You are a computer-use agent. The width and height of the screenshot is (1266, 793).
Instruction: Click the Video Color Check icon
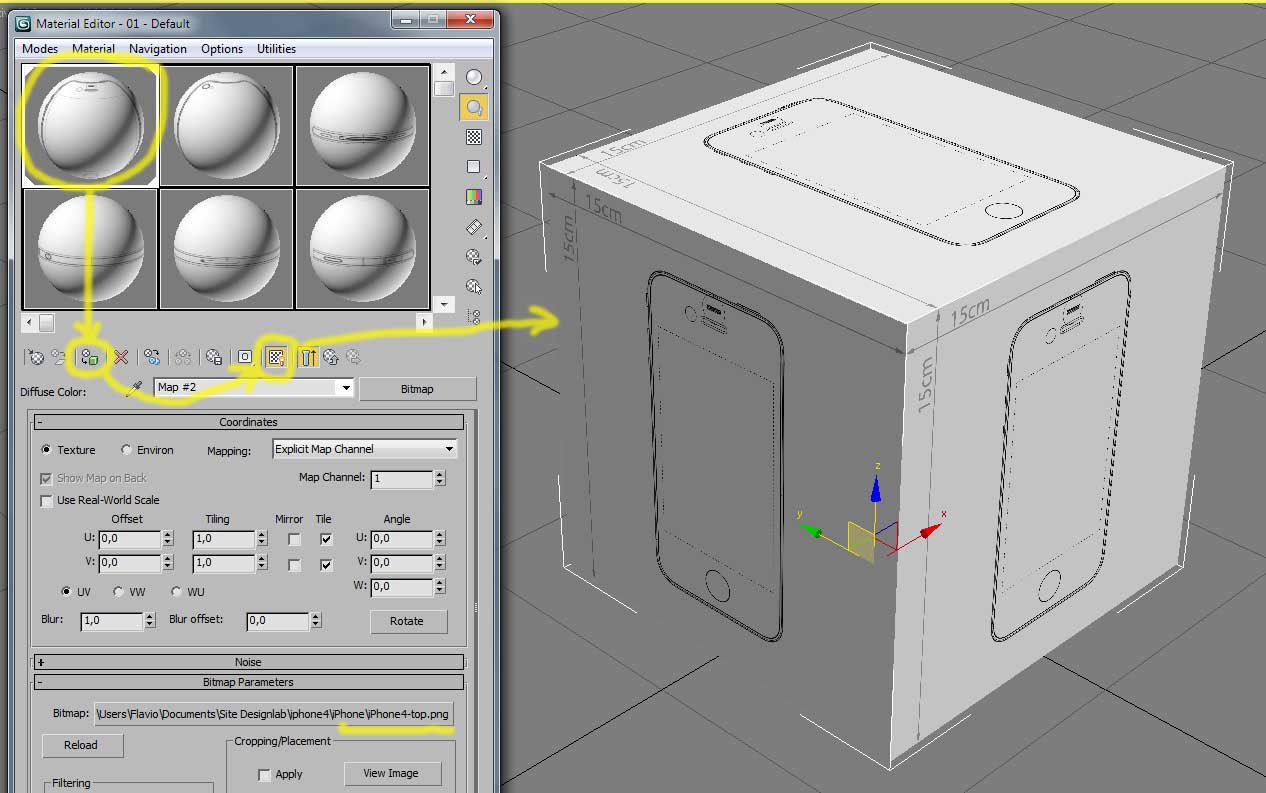pos(474,197)
